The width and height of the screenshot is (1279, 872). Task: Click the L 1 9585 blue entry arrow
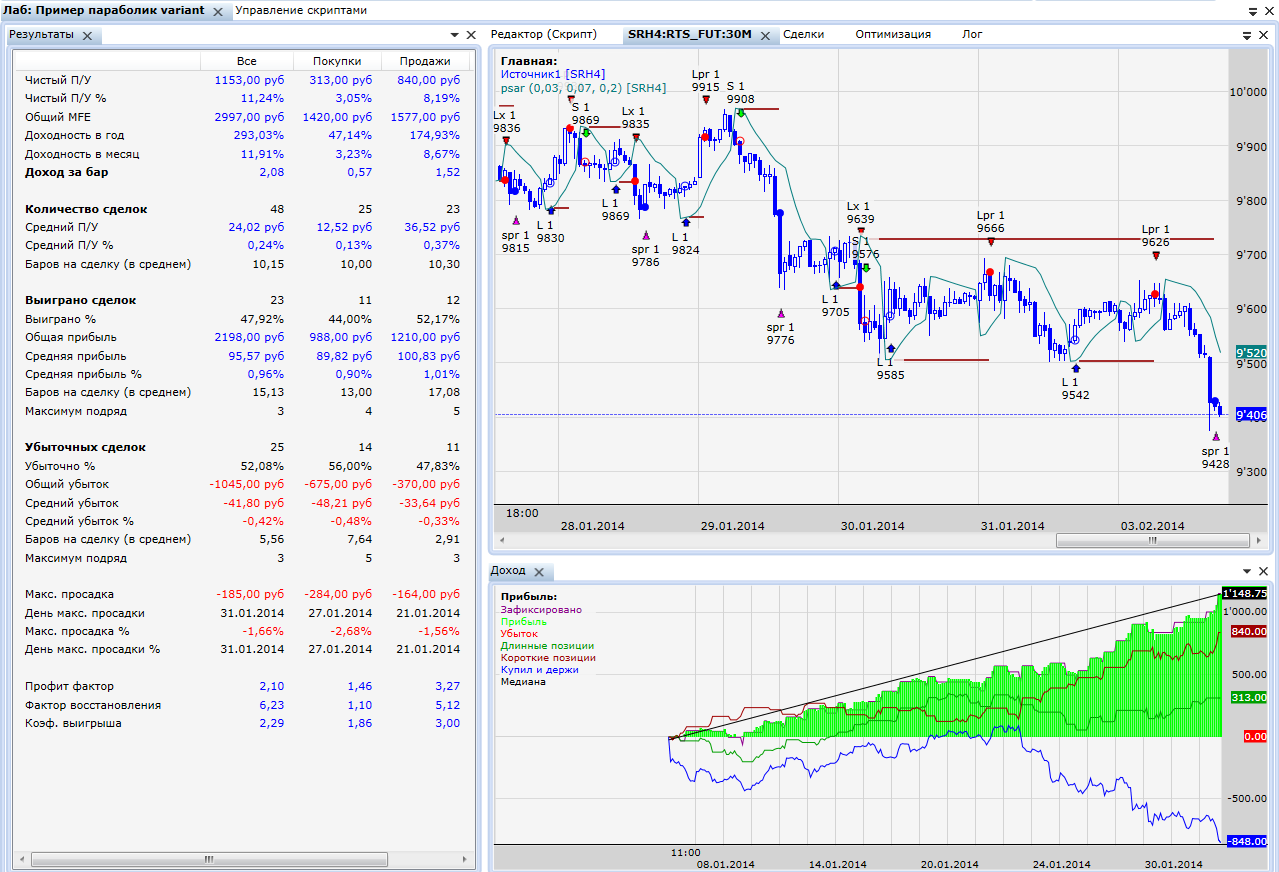[890, 348]
